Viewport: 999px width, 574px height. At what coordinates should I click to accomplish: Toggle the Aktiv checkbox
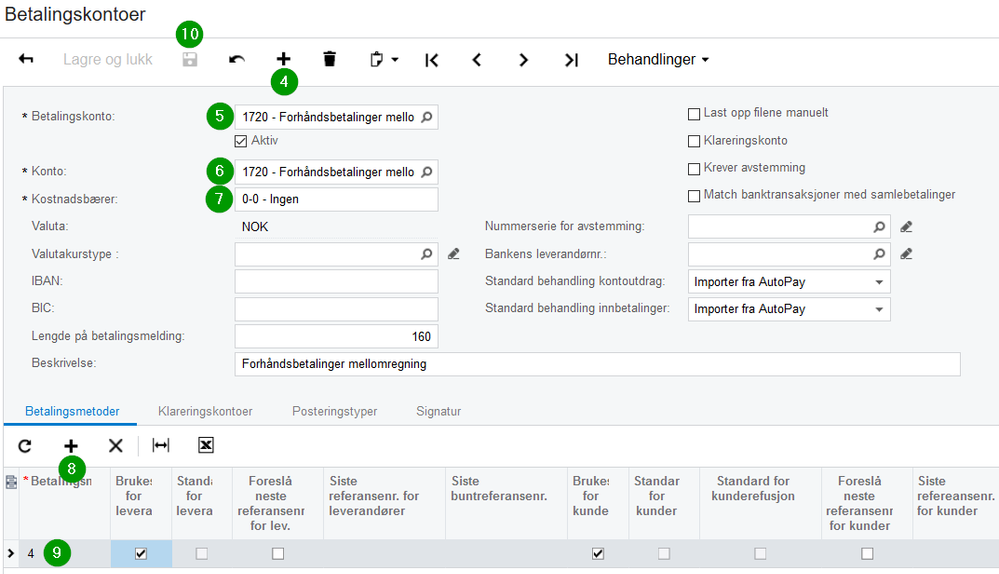tap(240, 141)
